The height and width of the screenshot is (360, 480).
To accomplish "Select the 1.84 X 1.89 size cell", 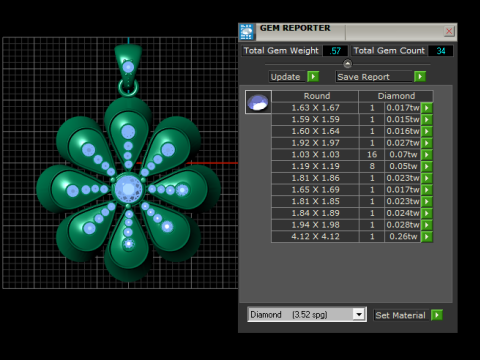I will pos(315,213).
